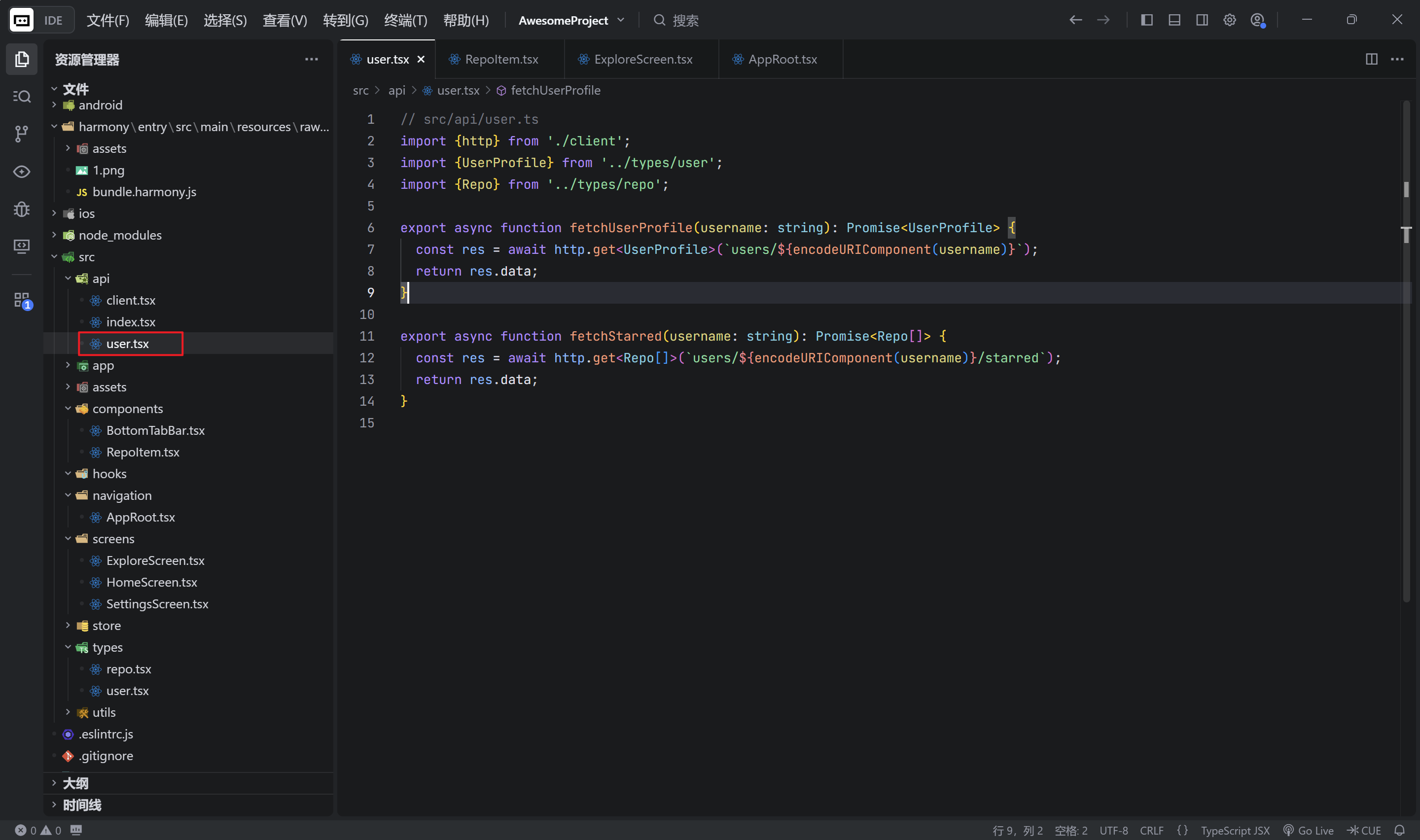
Task: Click the notification bell in status bar
Action: point(1400,830)
